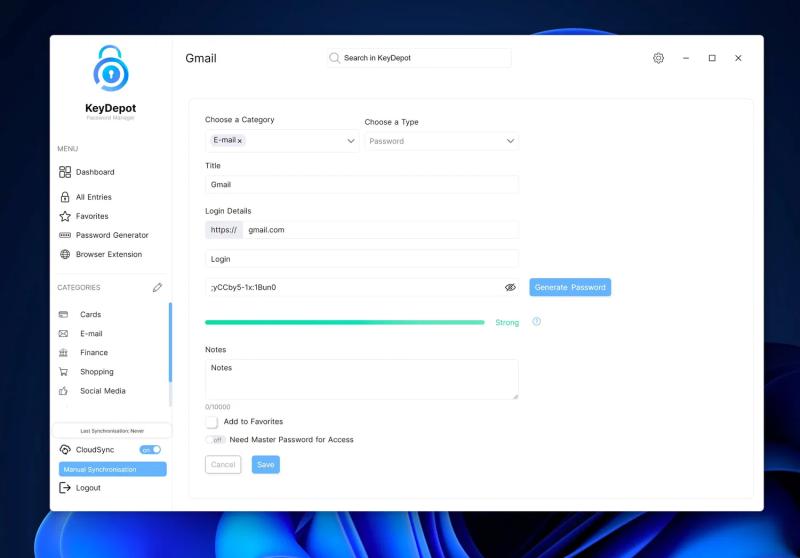The image size is (800, 558).
Task: Turn off the CloudSync switch
Action: [151, 449]
